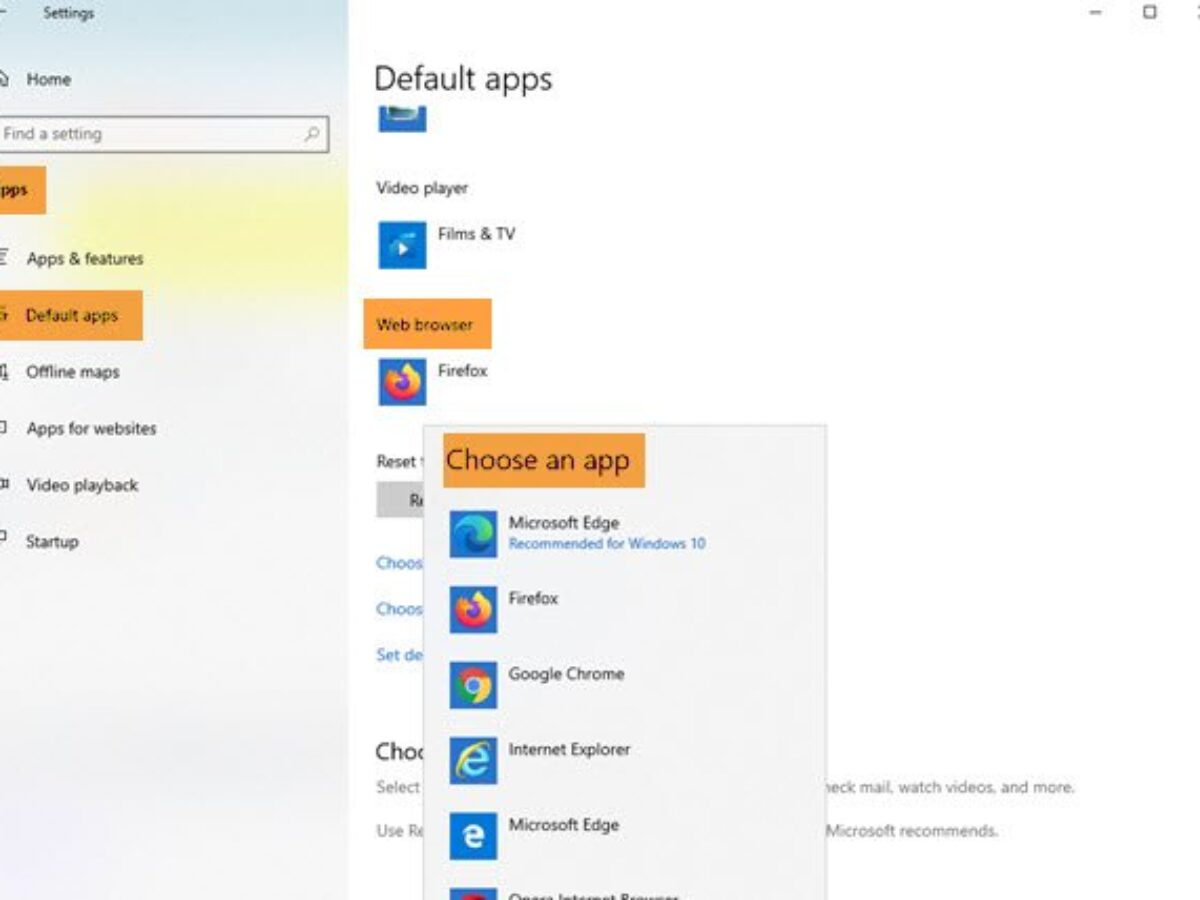Open Video playback settings
The image size is (1200, 900).
tap(82, 485)
